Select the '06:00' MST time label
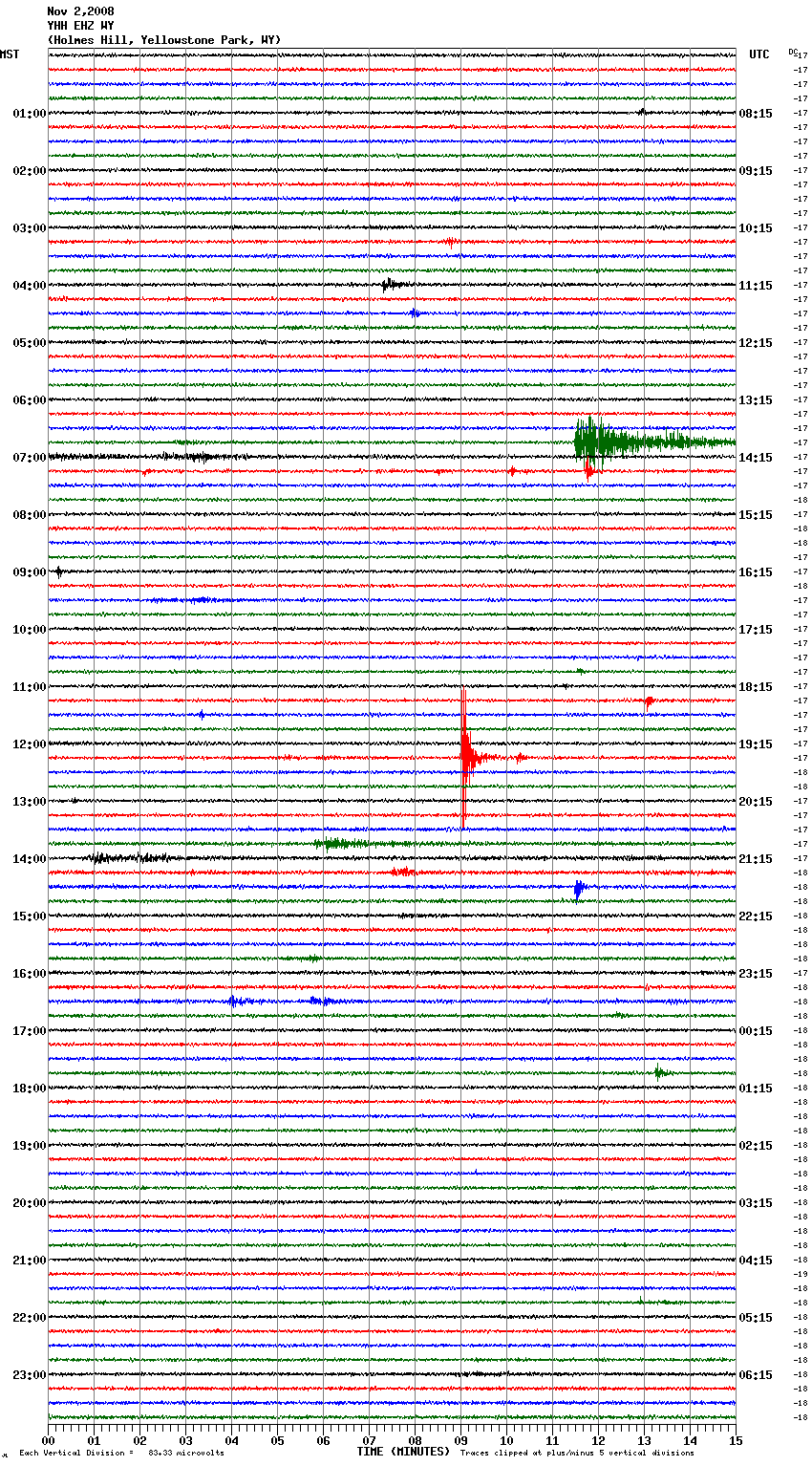The height and width of the screenshot is (1466, 812). 30,400
